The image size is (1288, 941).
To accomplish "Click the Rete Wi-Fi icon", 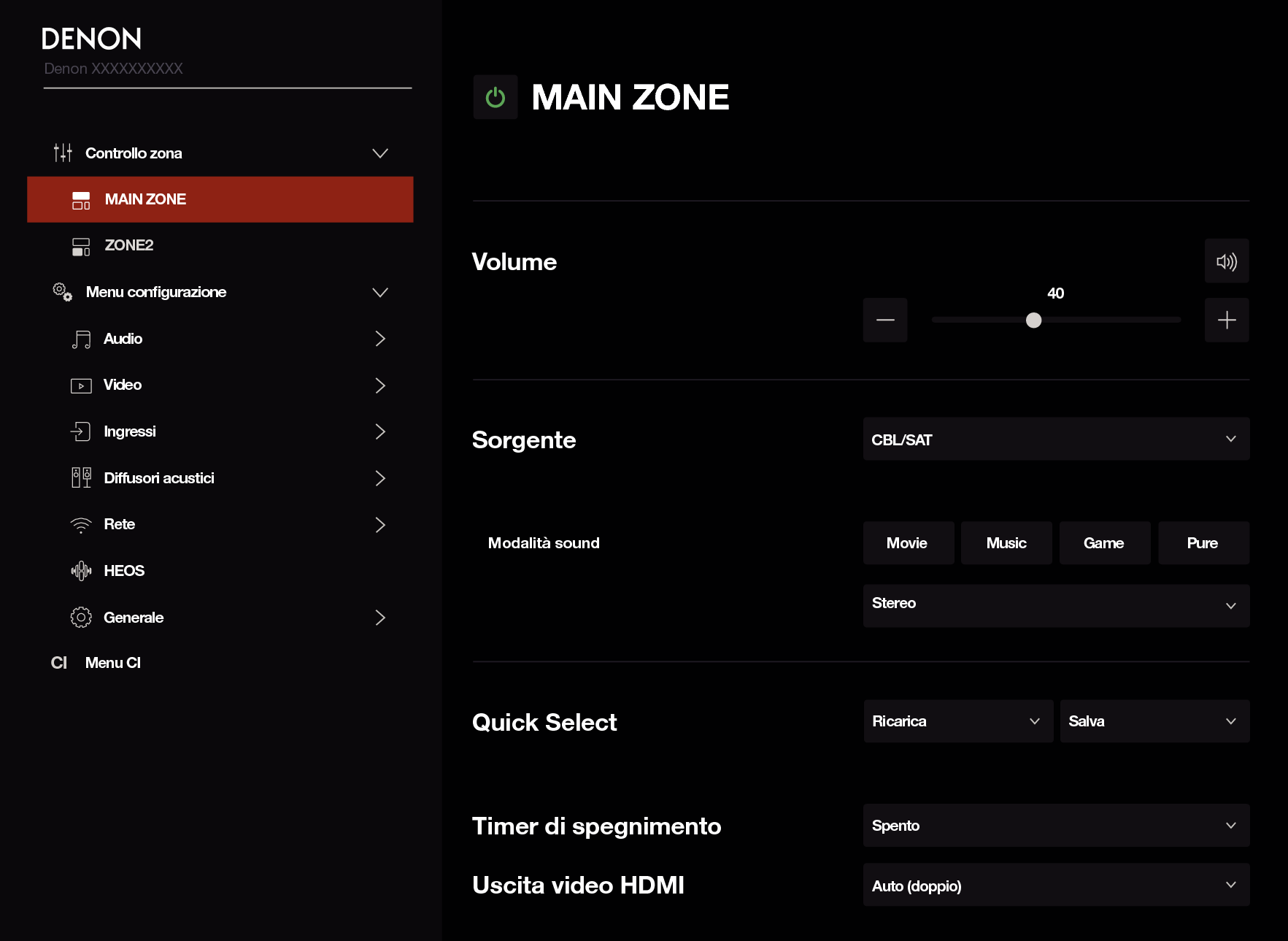I will tap(81, 525).
